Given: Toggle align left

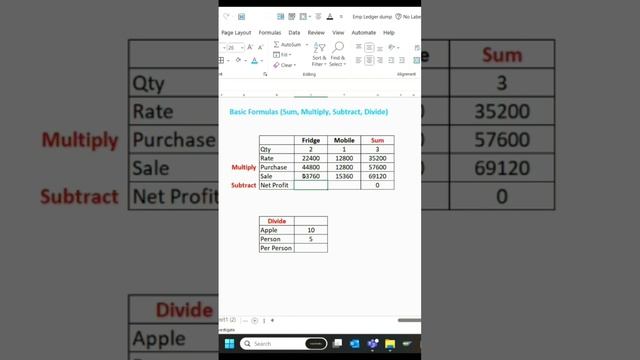Looking at the screenshot, I should pyautogui.click(x=358, y=60).
